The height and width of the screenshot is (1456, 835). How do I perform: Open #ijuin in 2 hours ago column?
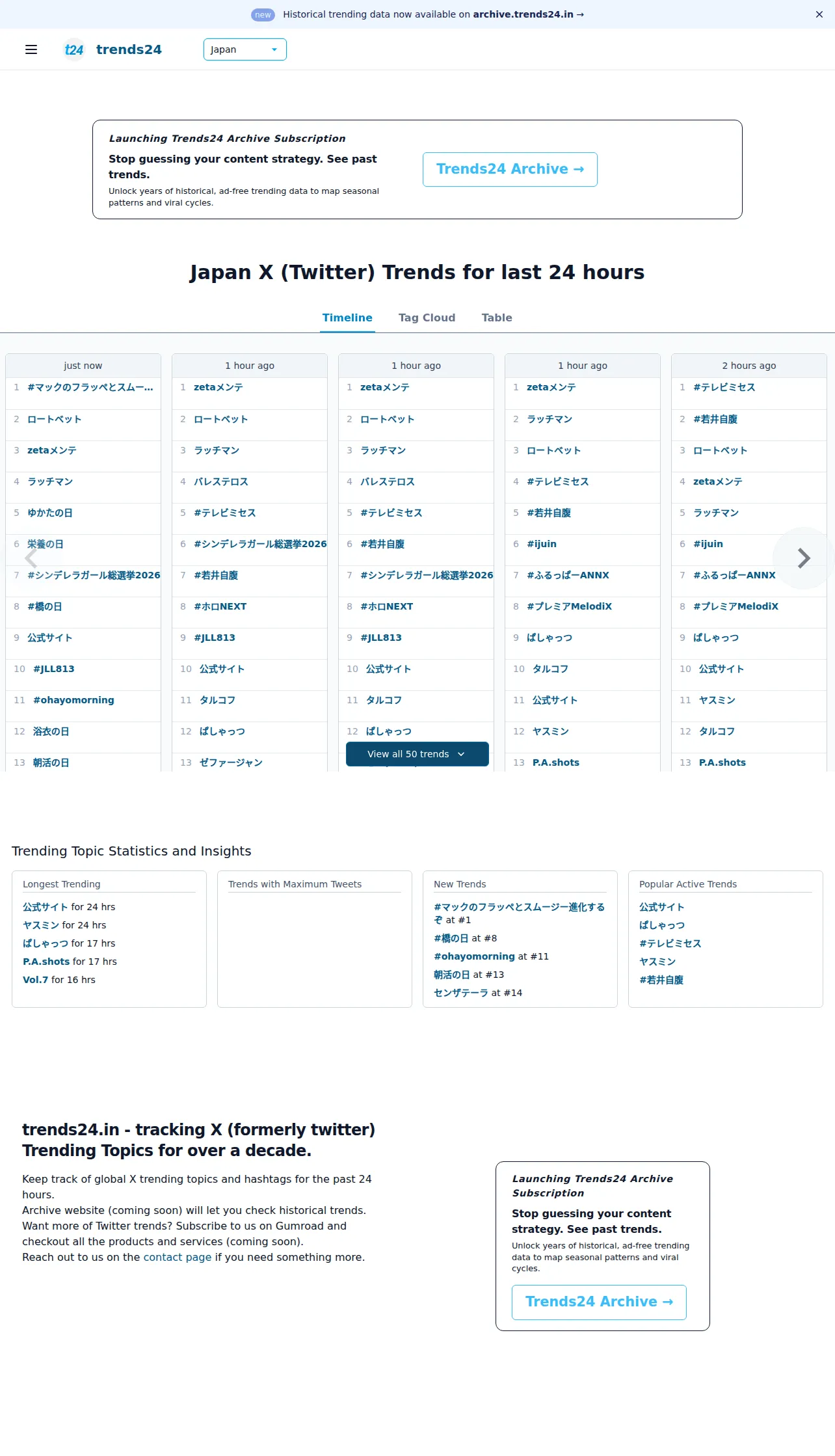point(708,544)
